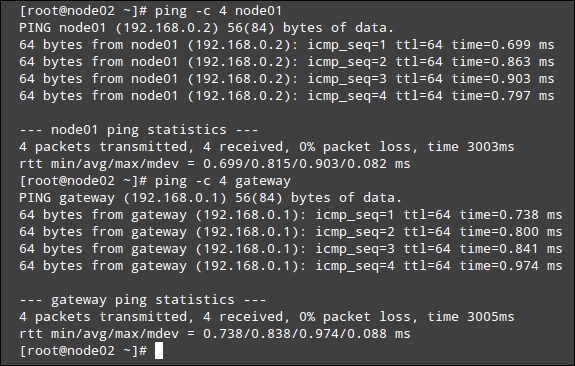This screenshot has height=366, width=575.
Task: Click the gateway reply with time=0.738 ms
Action: click(291, 215)
